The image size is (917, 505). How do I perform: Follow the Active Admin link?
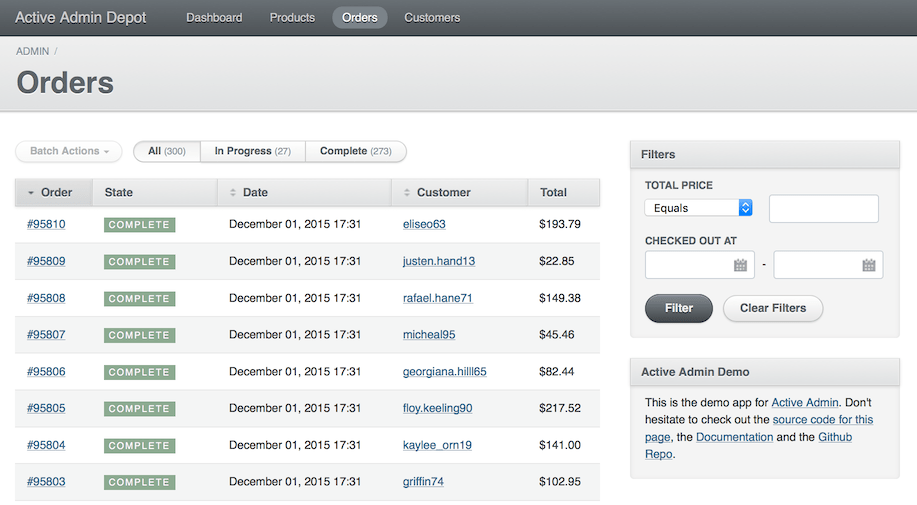tap(805, 403)
